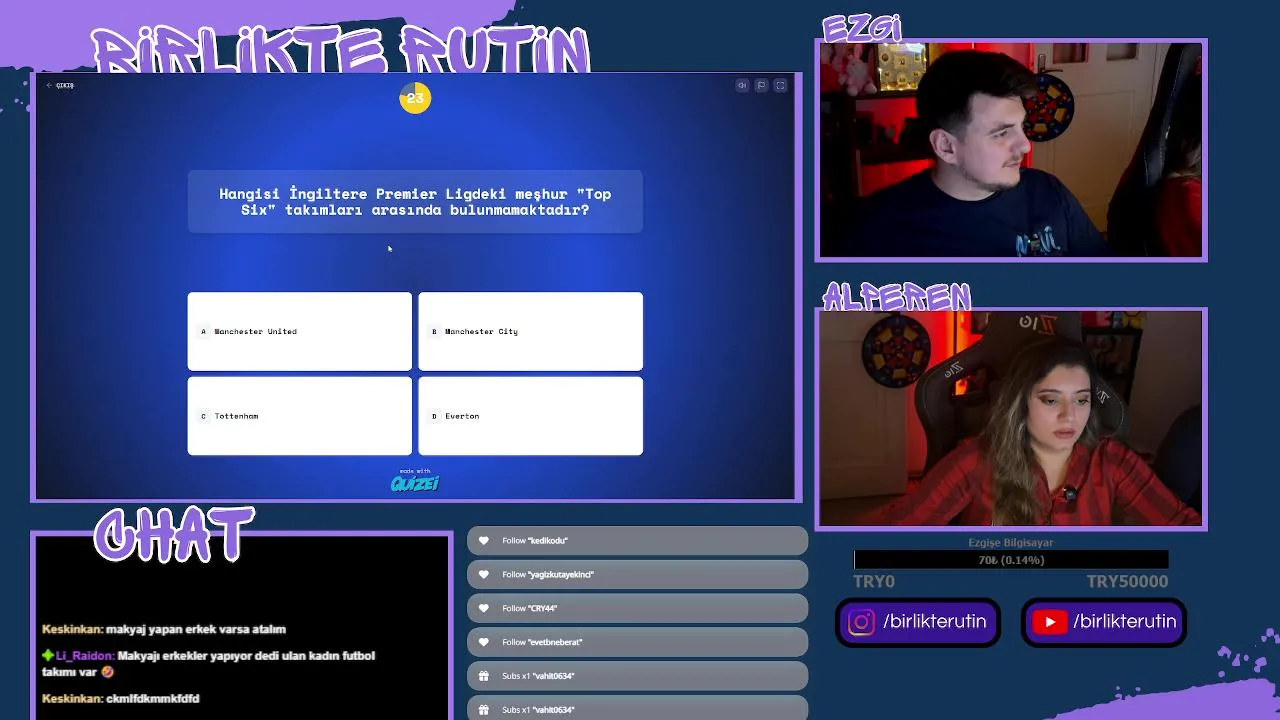Screen dimensions: 1280x720
Task: Click the yellow countdown timer showing 23
Action: [415, 98]
